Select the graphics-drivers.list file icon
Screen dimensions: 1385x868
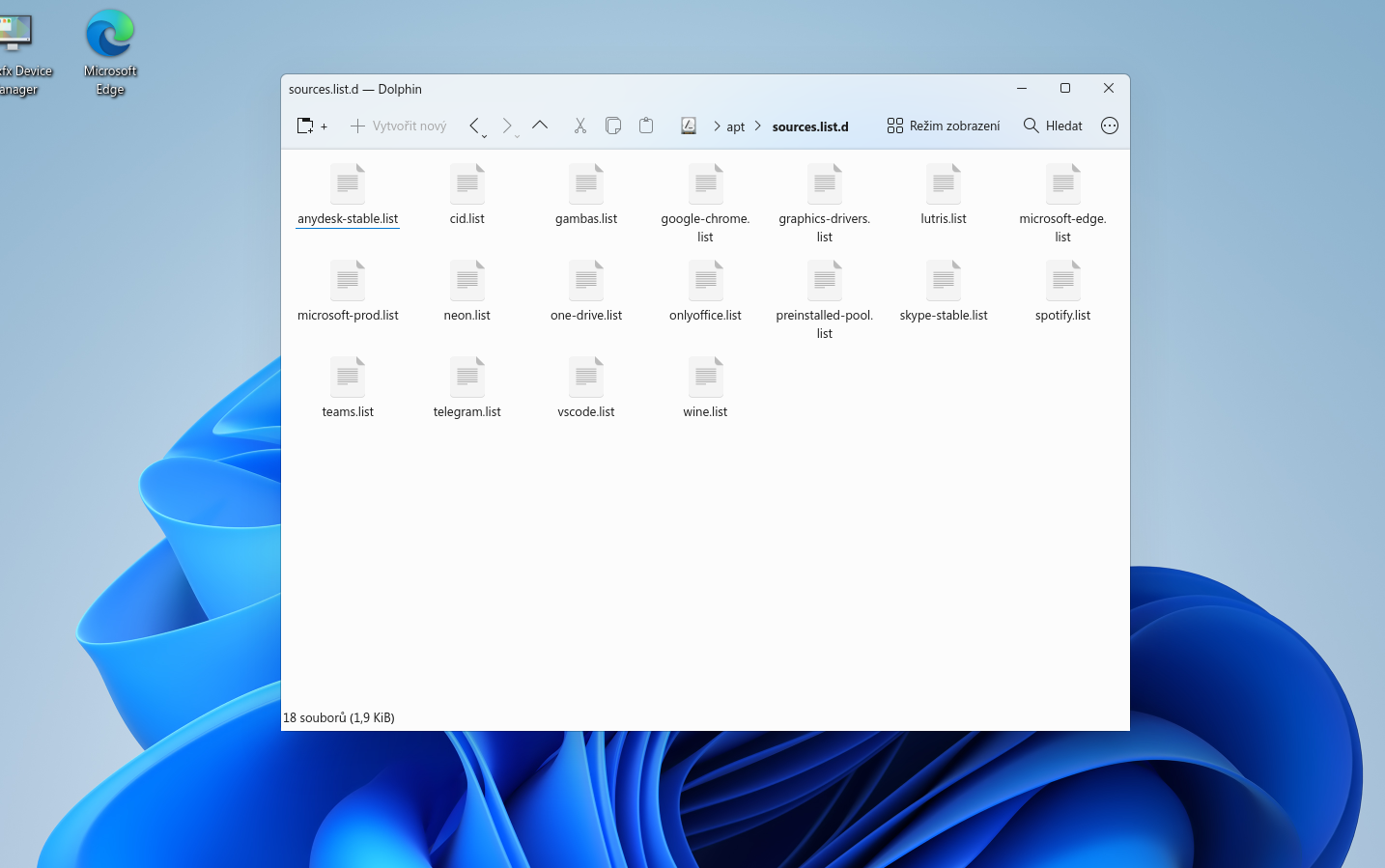(x=825, y=183)
